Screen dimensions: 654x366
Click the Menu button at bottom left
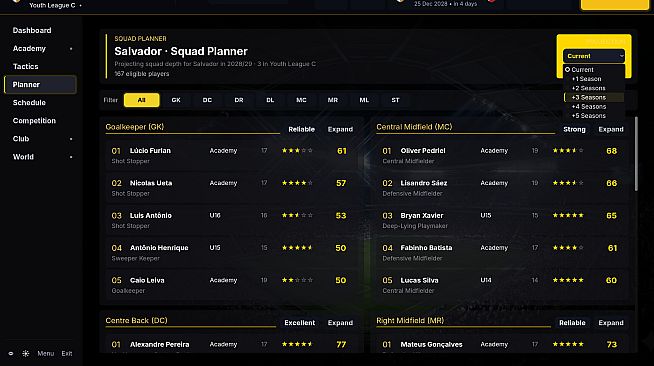pyautogui.click(x=45, y=353)
